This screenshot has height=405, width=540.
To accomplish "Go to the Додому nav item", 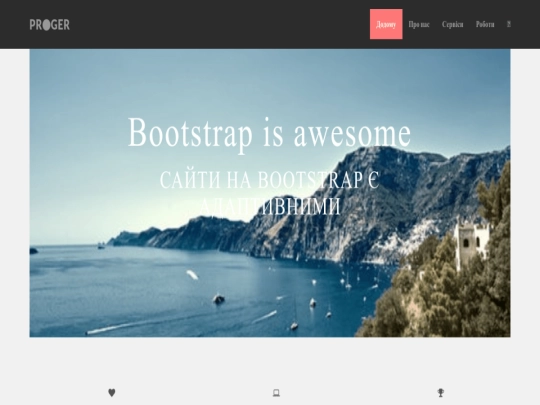I will click(x=386, y=24).
